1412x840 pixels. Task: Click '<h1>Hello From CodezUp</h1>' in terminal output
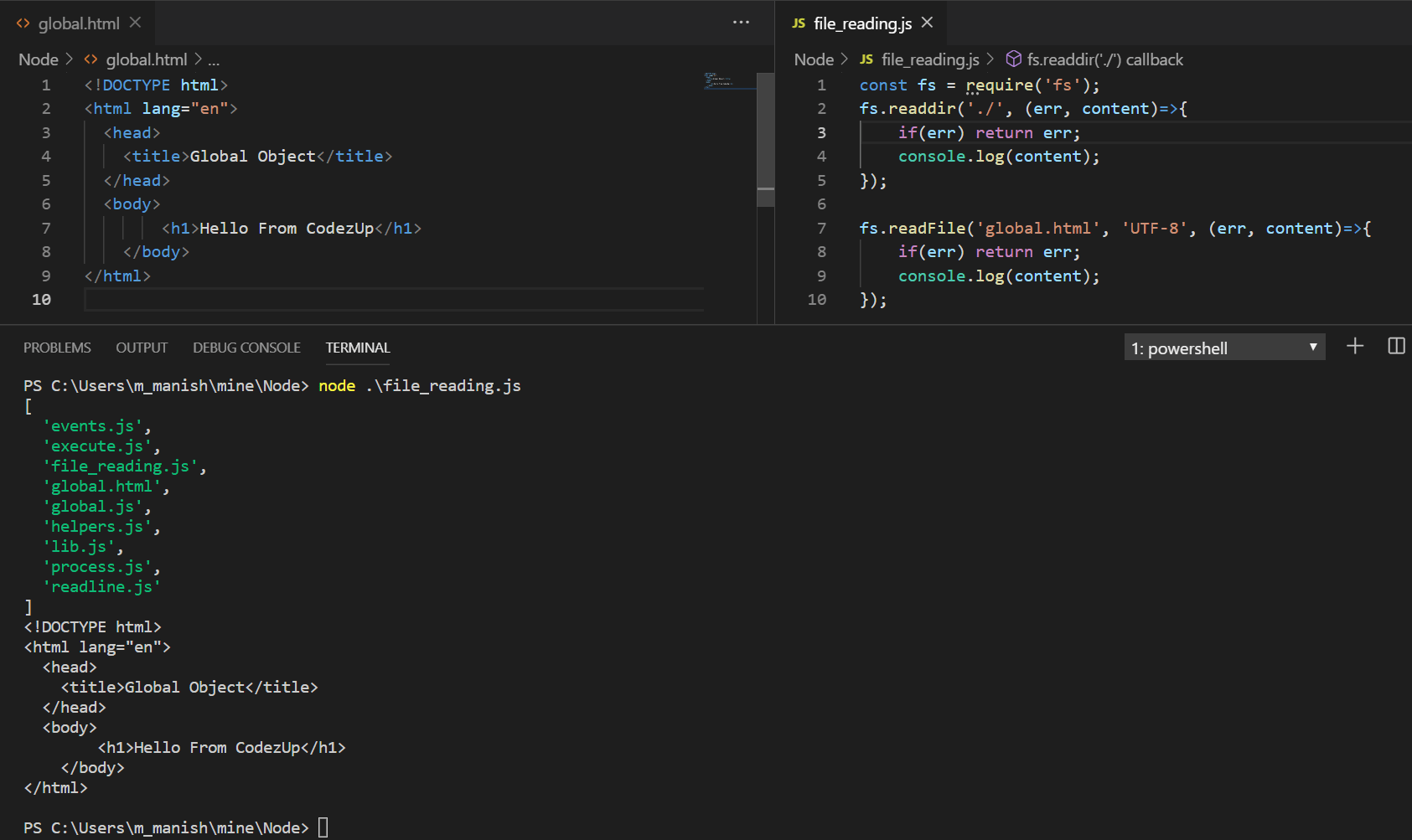pyautogui.click(x=222, y=748)
